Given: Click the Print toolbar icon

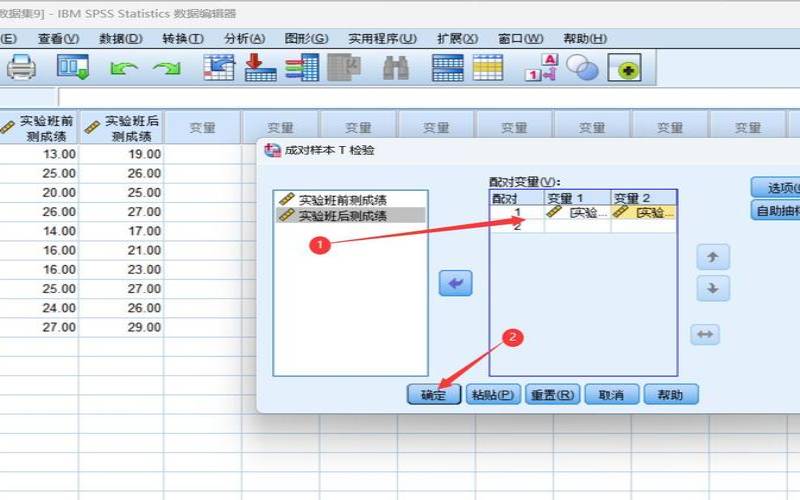Looking at the screenshot, I should (22, 67).
